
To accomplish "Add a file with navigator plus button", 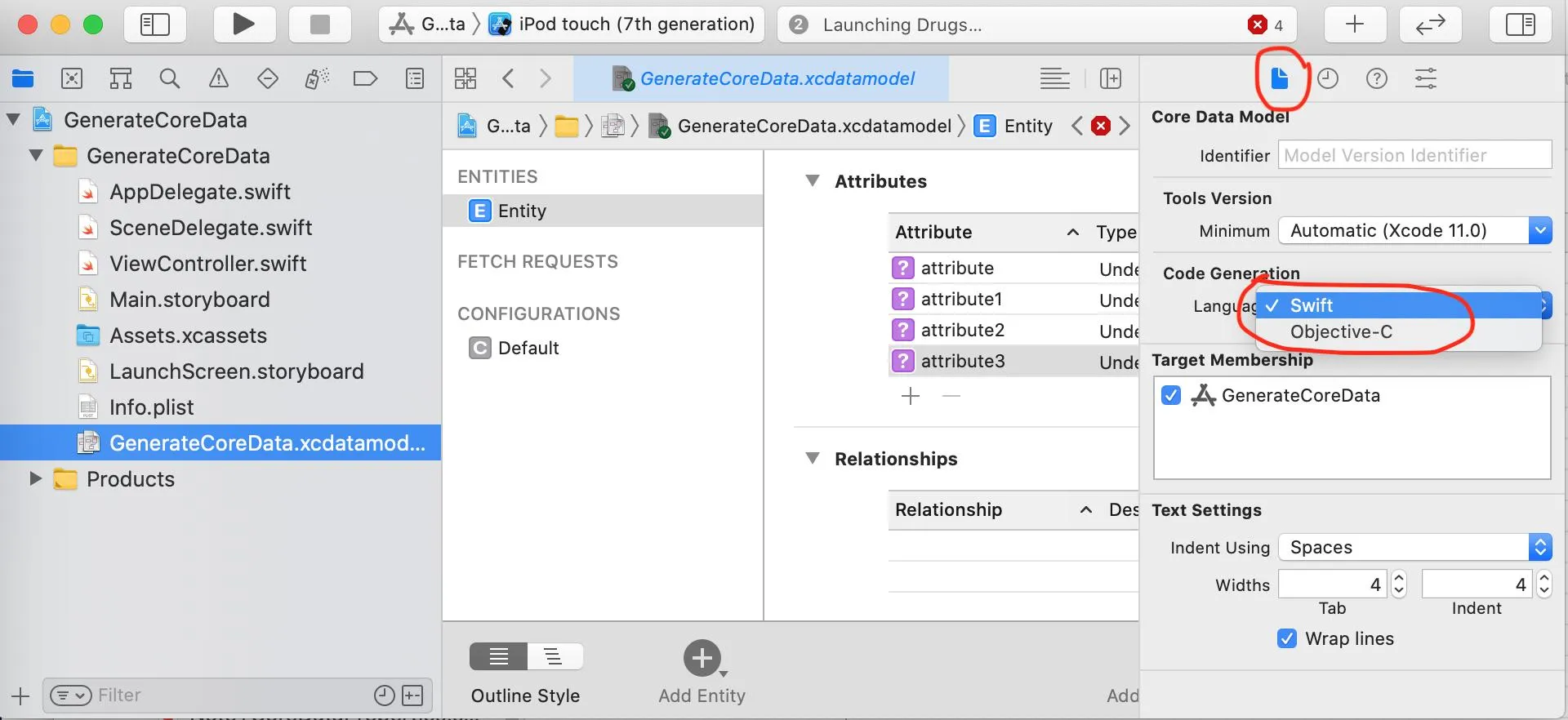I will (20, 696).
